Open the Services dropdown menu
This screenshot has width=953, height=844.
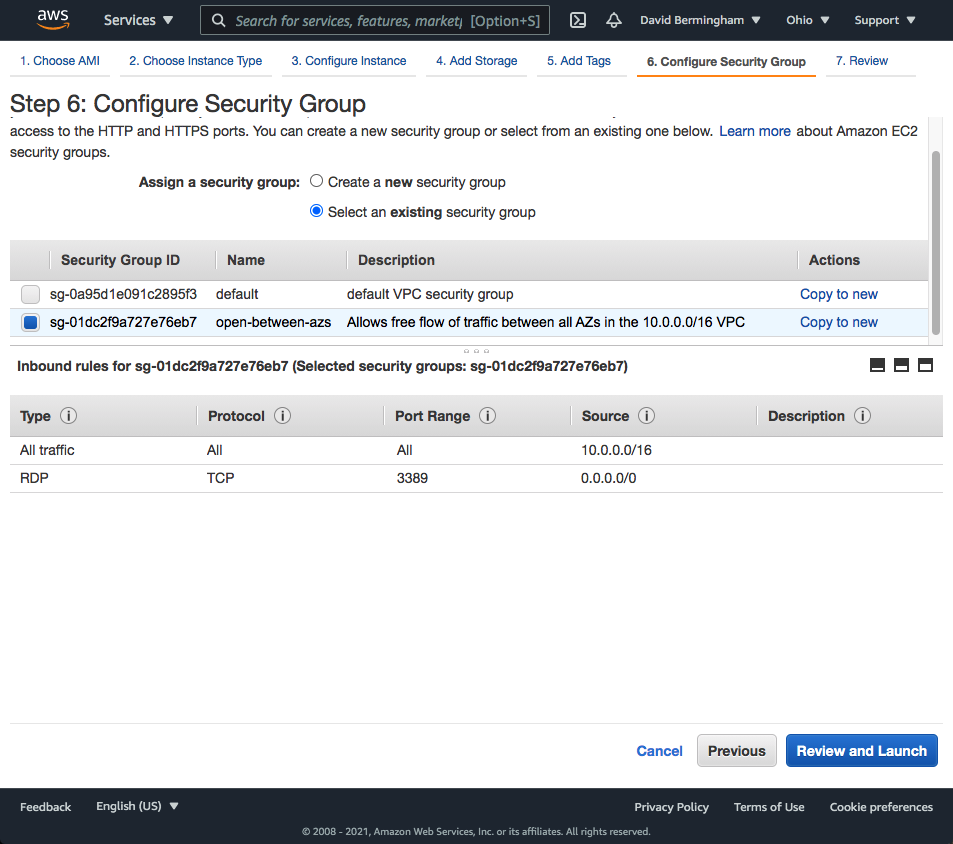point(138,20)
